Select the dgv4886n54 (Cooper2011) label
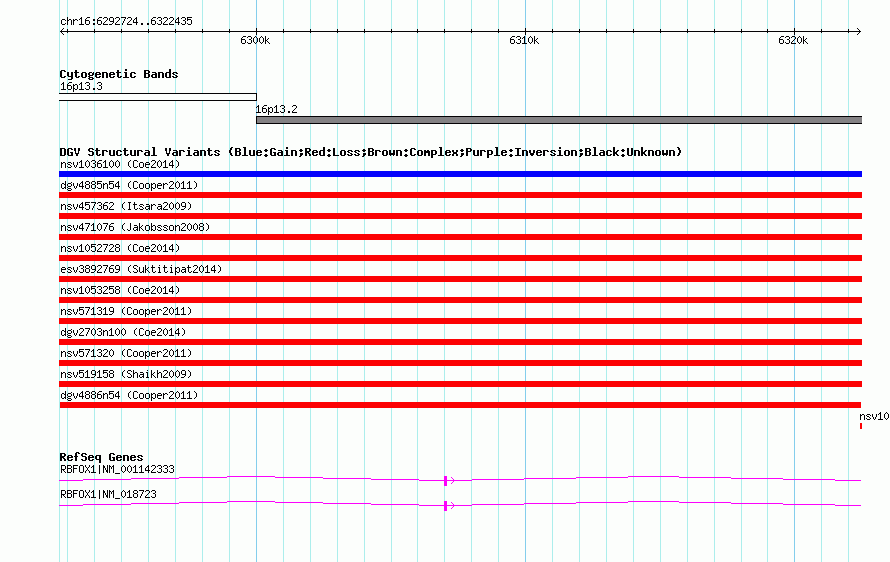Viewport: 890px width, 562px height. click(x=129, y=396)
